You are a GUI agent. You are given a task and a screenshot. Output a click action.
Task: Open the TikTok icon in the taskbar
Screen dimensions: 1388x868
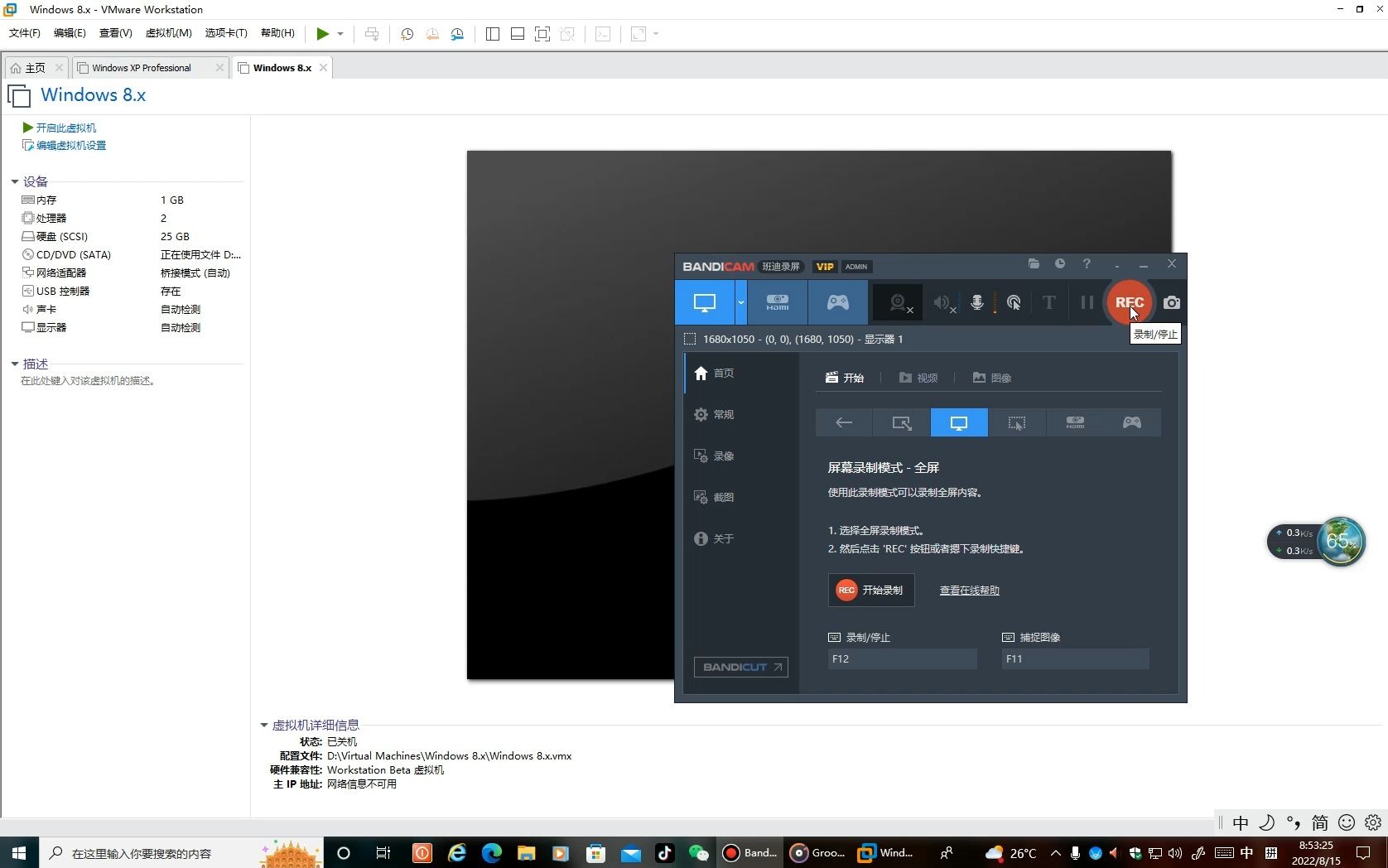pos(664,852)
